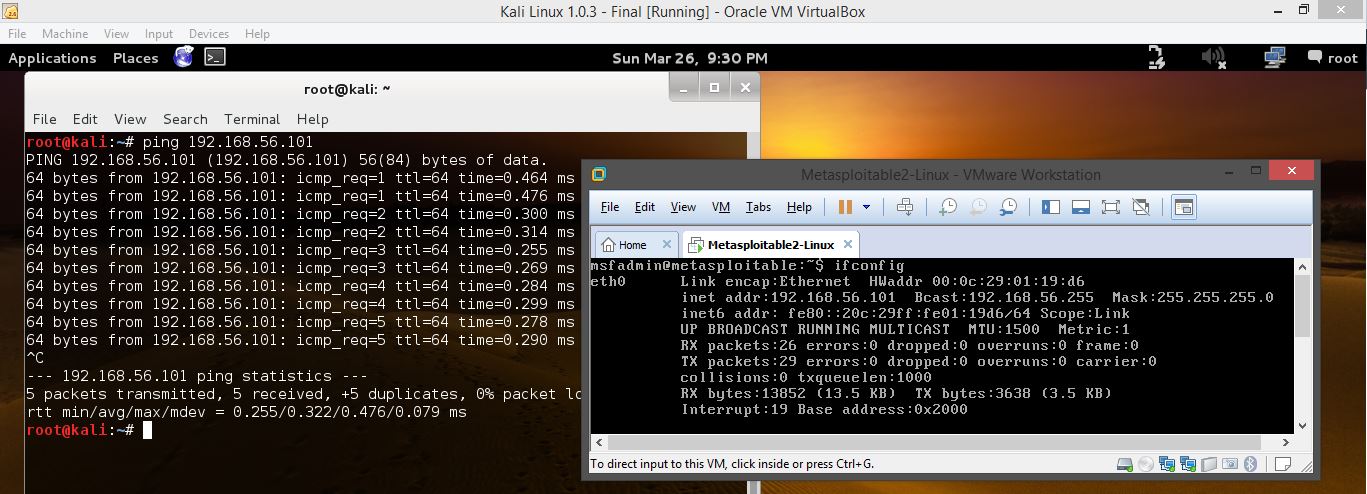Open VirtualBox Machine menu
The width and height of the screenshot is (1367, 494).
pos(65,34)
